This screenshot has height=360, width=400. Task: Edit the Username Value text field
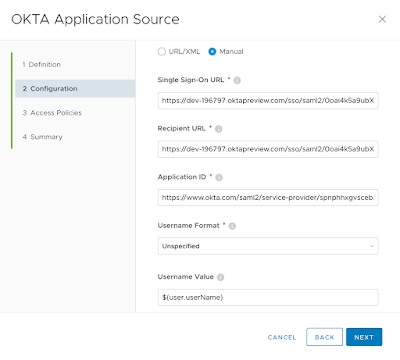click(x=268, y=297)
